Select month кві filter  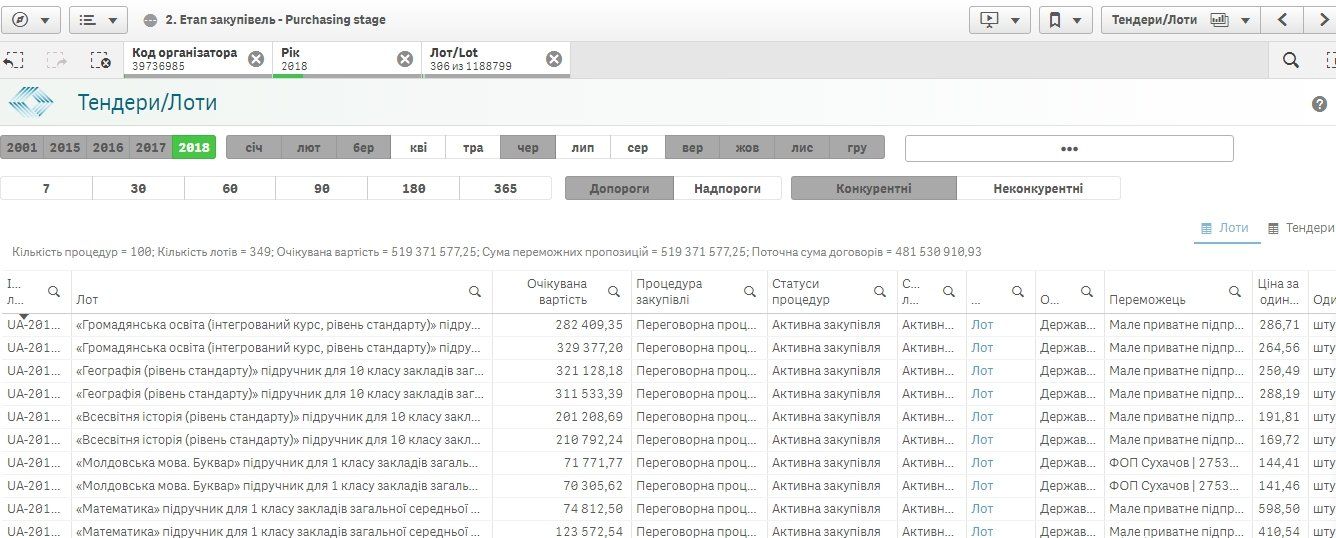click(x=418, y=147)
